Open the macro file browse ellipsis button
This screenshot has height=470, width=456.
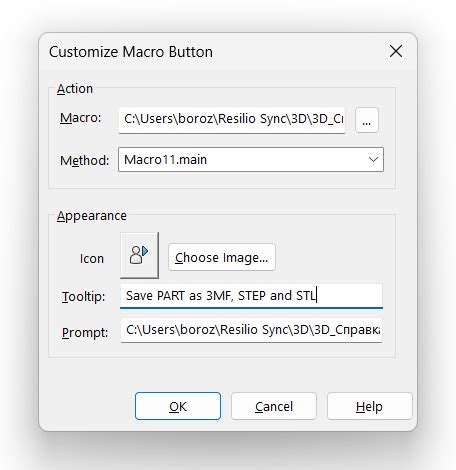pos(367,120)
